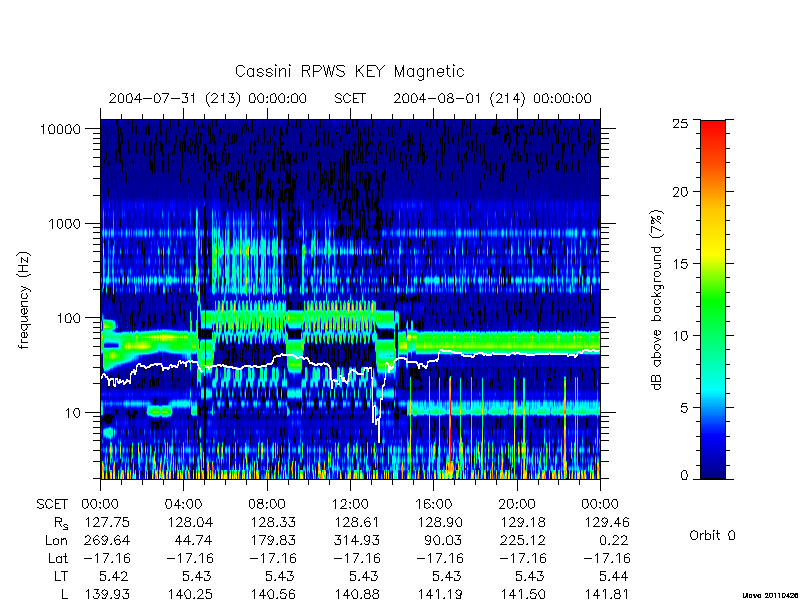Click the time tick 16:00
This screenshot has width=800, height=600.
coord(433,505)
